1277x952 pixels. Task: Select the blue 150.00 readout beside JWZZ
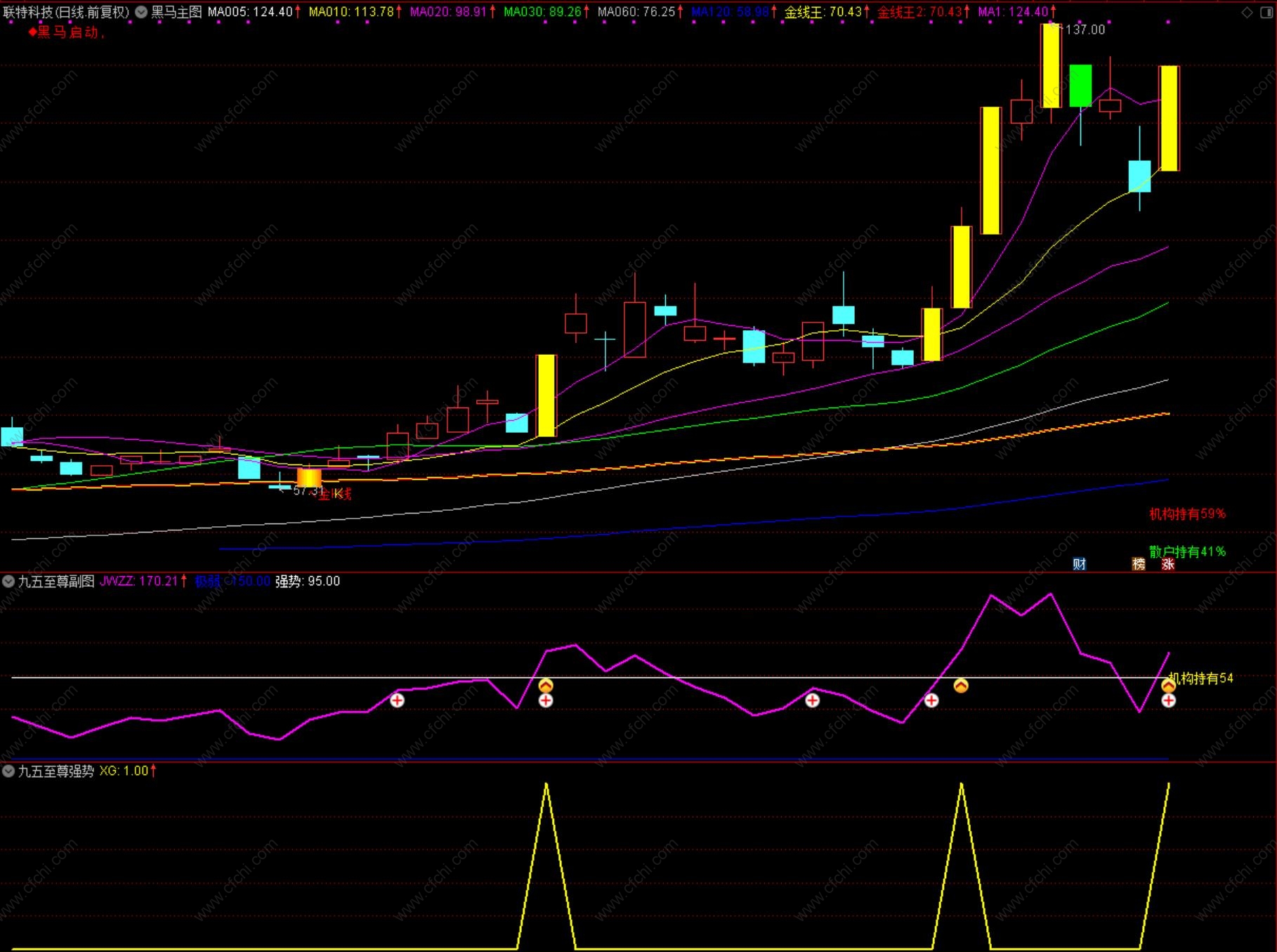[233, 581]
